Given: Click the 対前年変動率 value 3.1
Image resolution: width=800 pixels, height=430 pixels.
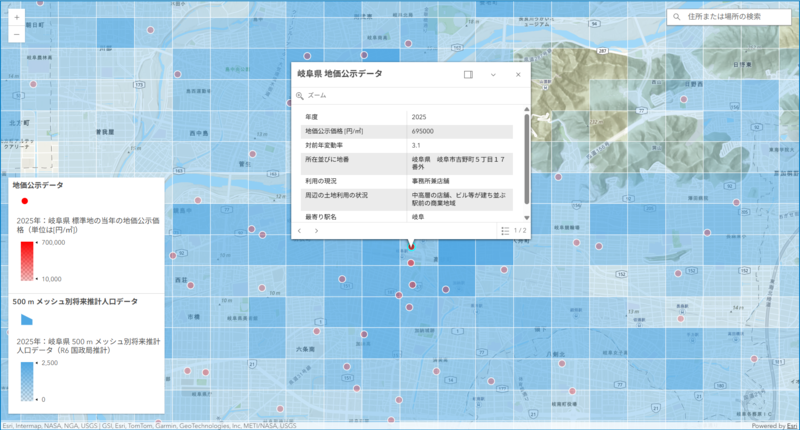Looking at the screenshot, I should tap(416, 145).
